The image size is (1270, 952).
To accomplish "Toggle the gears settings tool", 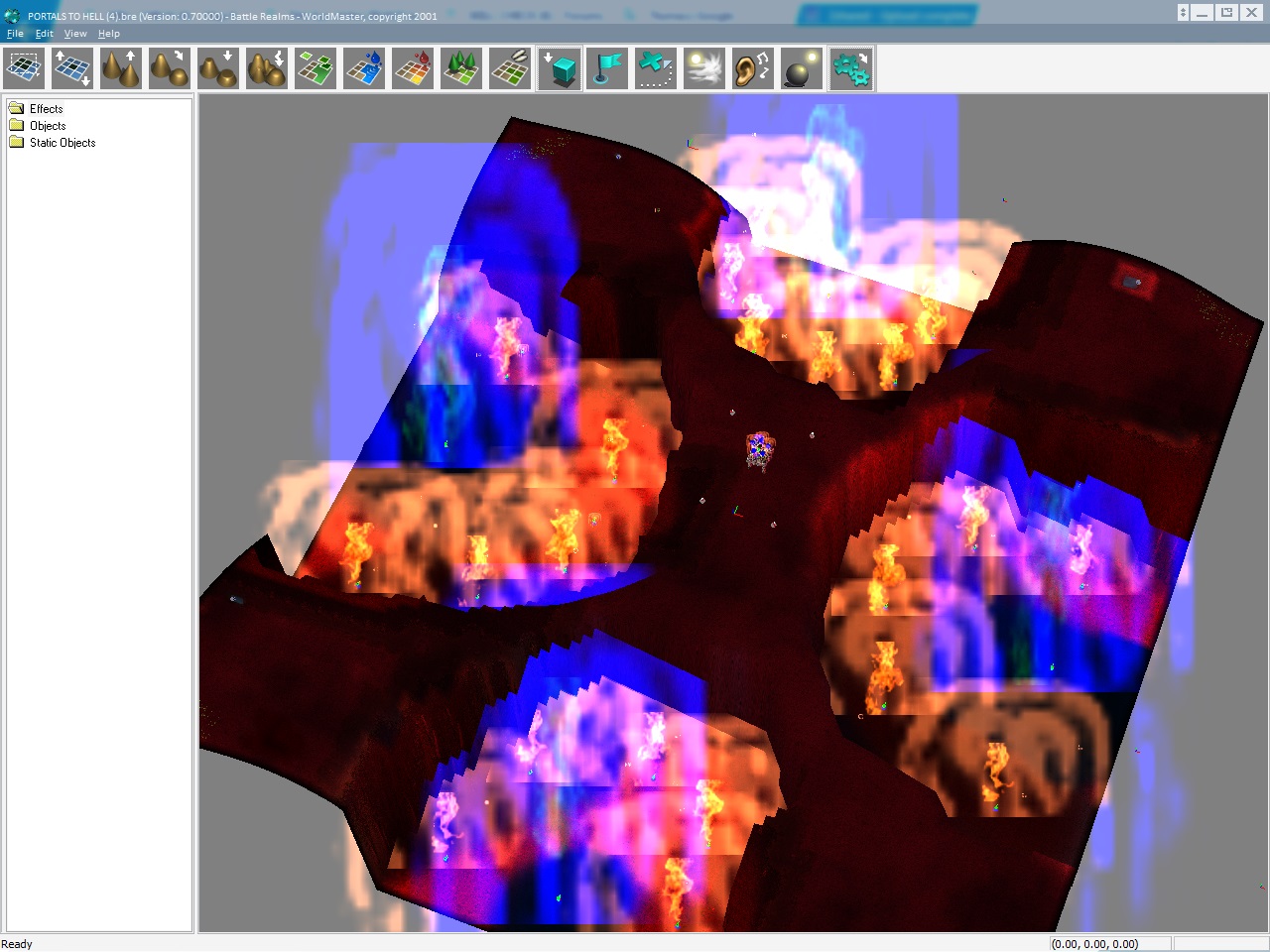I will (x=850, y=69).
